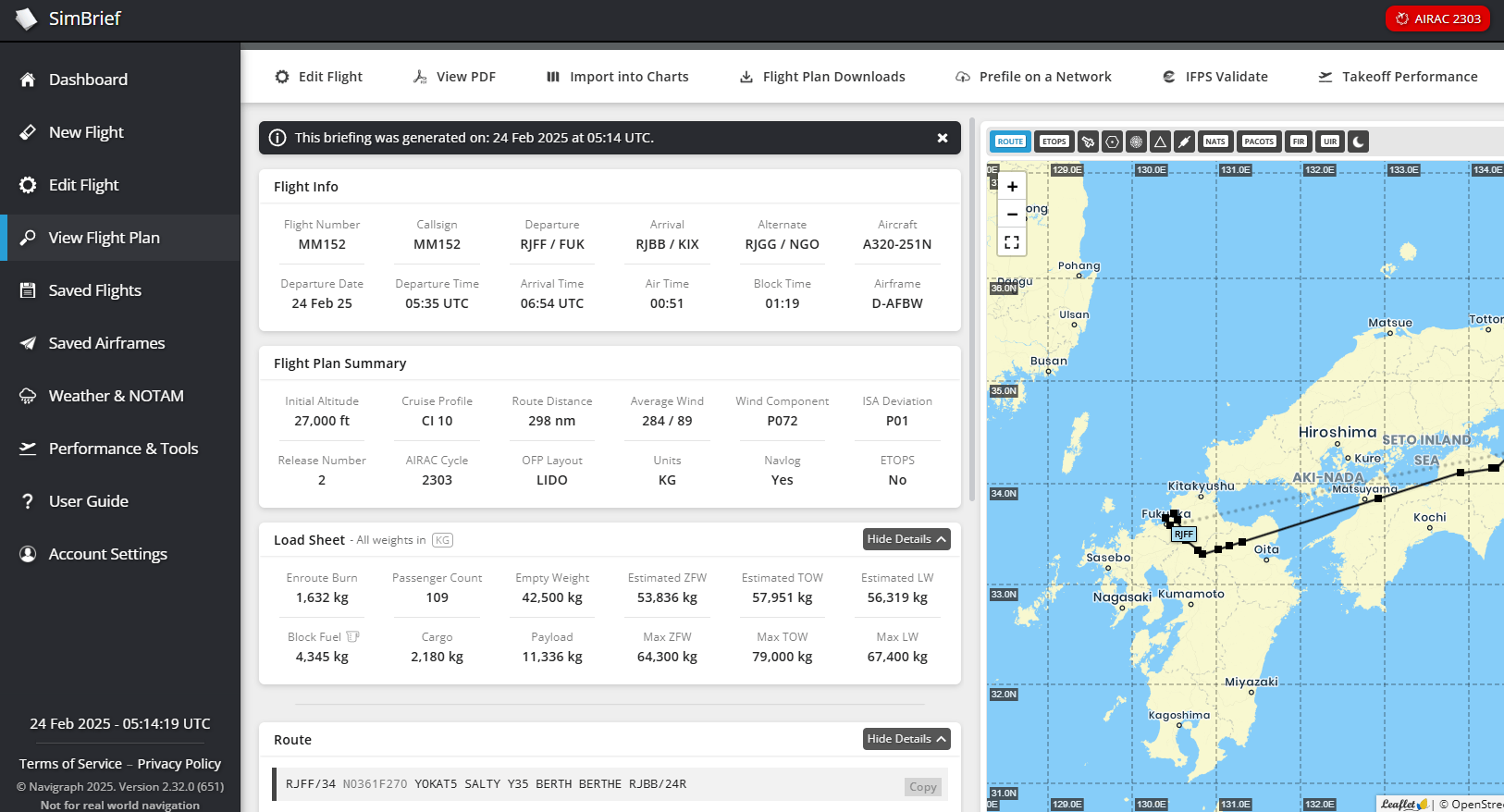The width and height of the screenshot is (1504, 812).
Task: Click alternate value RJGG / NGO
Action: [x=783, y=244]
